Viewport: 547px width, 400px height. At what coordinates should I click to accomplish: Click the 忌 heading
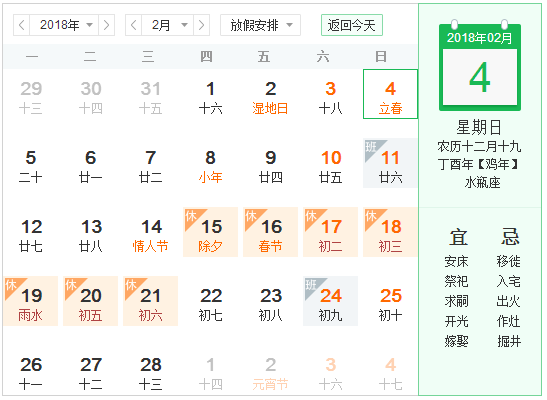click(x=510, y=237)
